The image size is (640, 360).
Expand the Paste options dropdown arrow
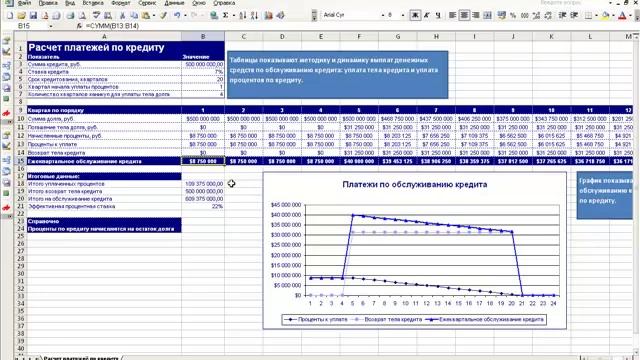[x=153, y=16]
